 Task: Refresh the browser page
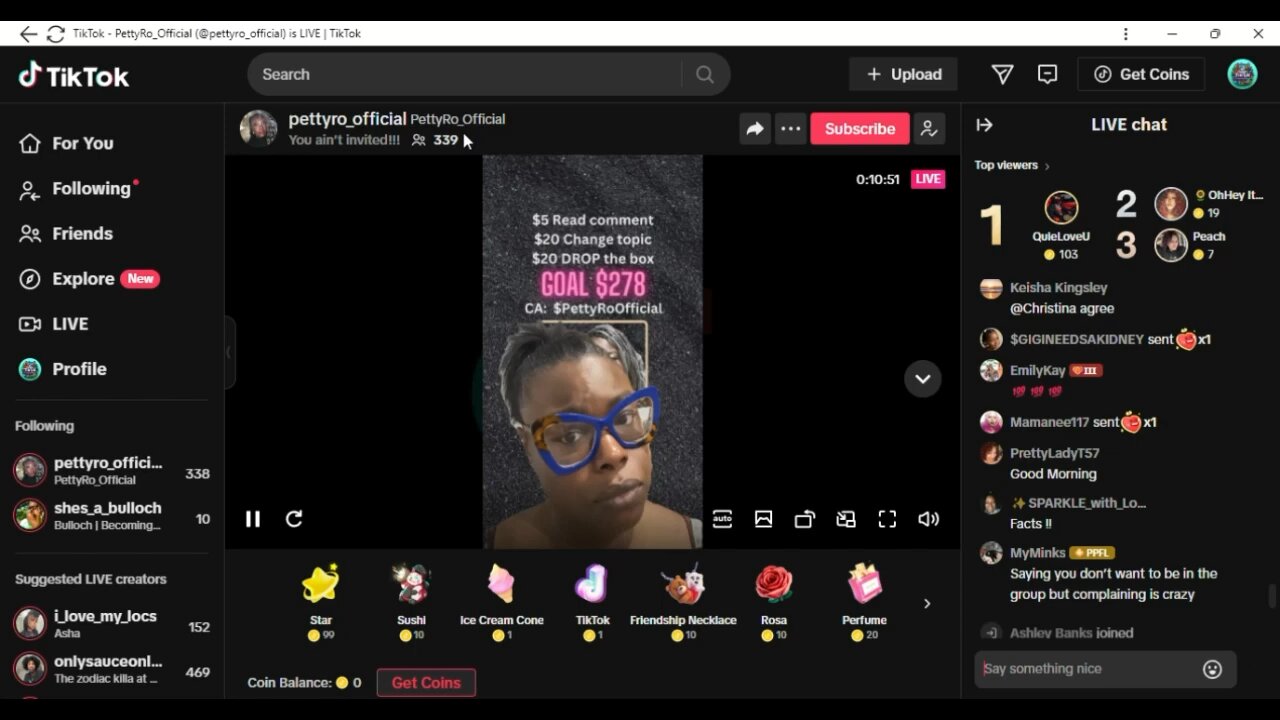tap(56, 34)
